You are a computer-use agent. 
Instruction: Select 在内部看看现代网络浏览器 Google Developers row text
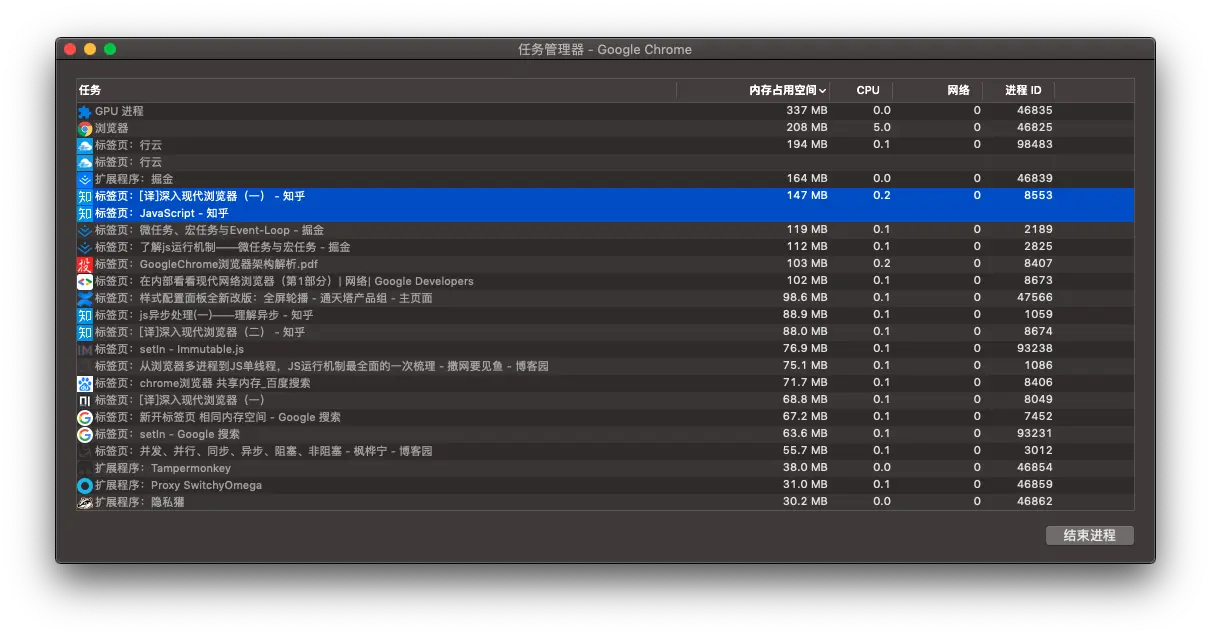[284, 281]
